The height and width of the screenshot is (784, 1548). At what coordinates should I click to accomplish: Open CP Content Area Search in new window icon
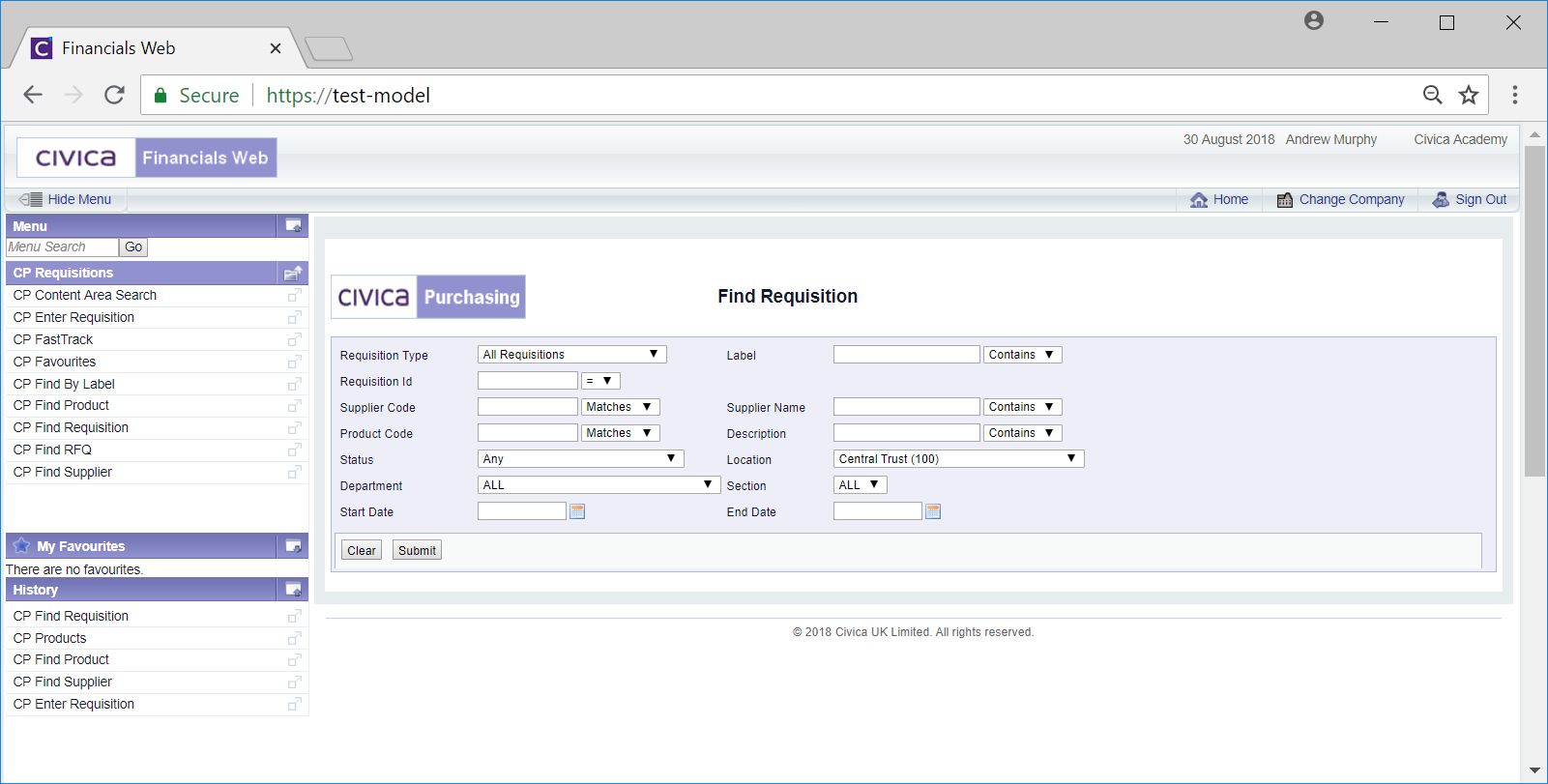(295, 295)
